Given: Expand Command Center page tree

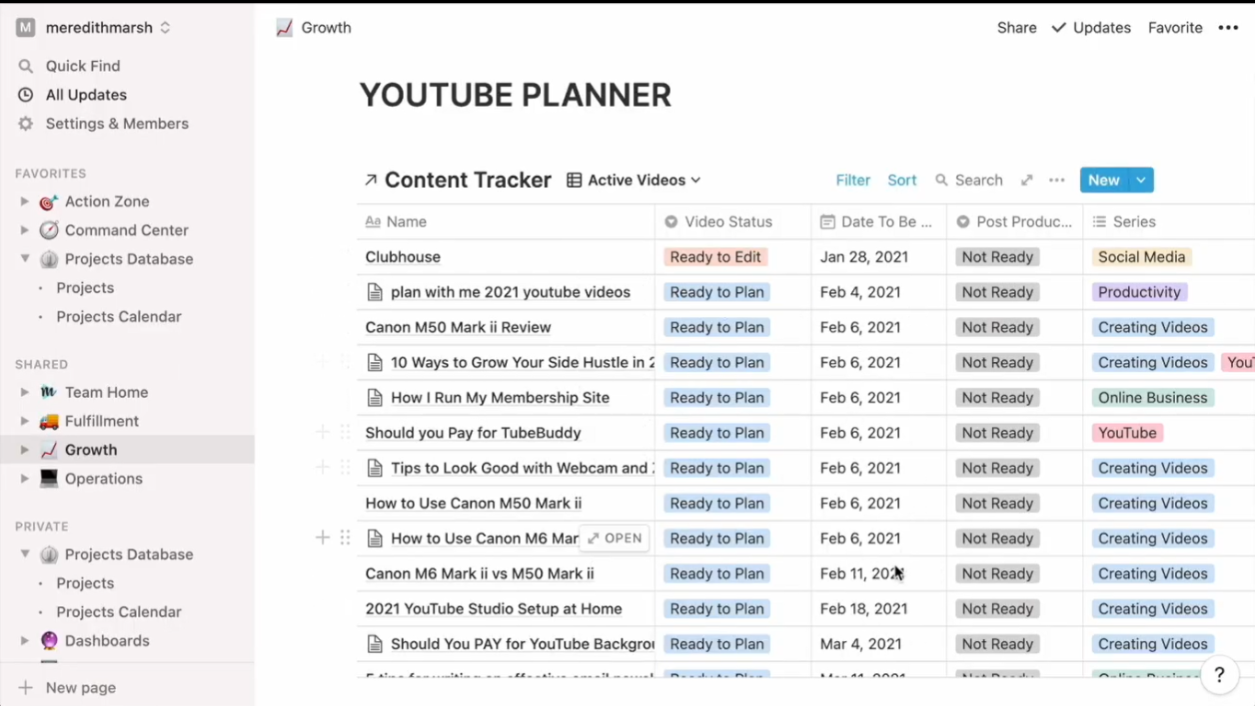Looking at the screenshot, I should 25,230.
